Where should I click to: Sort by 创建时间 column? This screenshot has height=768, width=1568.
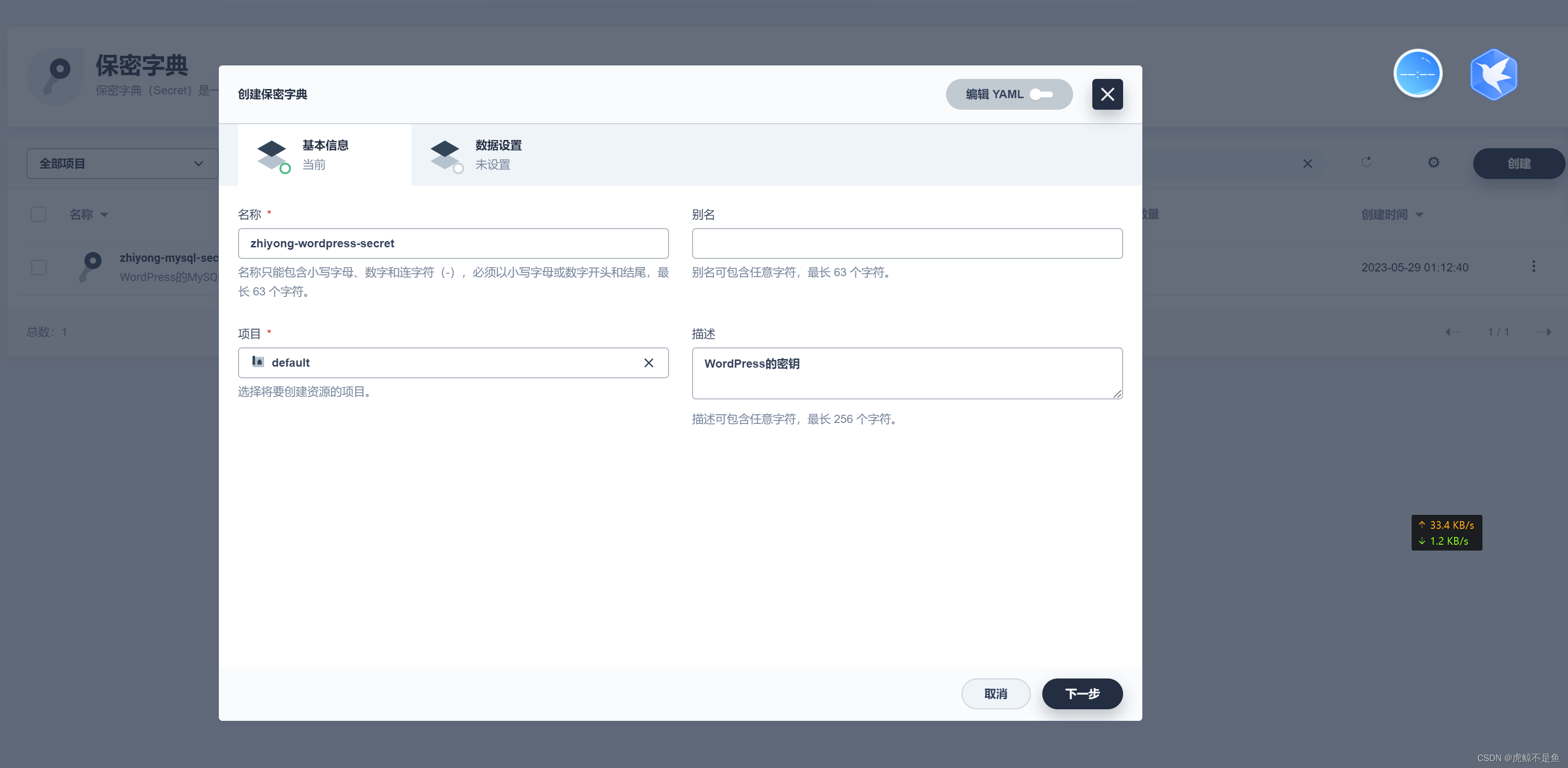point(1392,215)
